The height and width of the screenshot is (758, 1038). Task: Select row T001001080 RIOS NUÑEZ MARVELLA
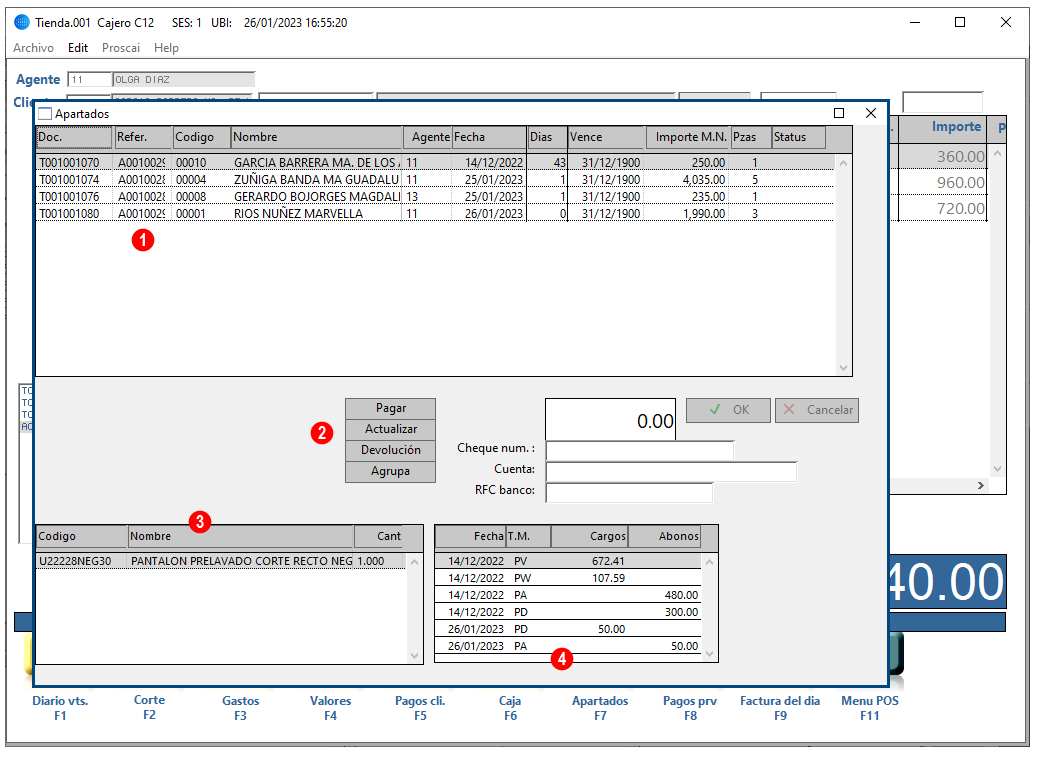[434, 214]
